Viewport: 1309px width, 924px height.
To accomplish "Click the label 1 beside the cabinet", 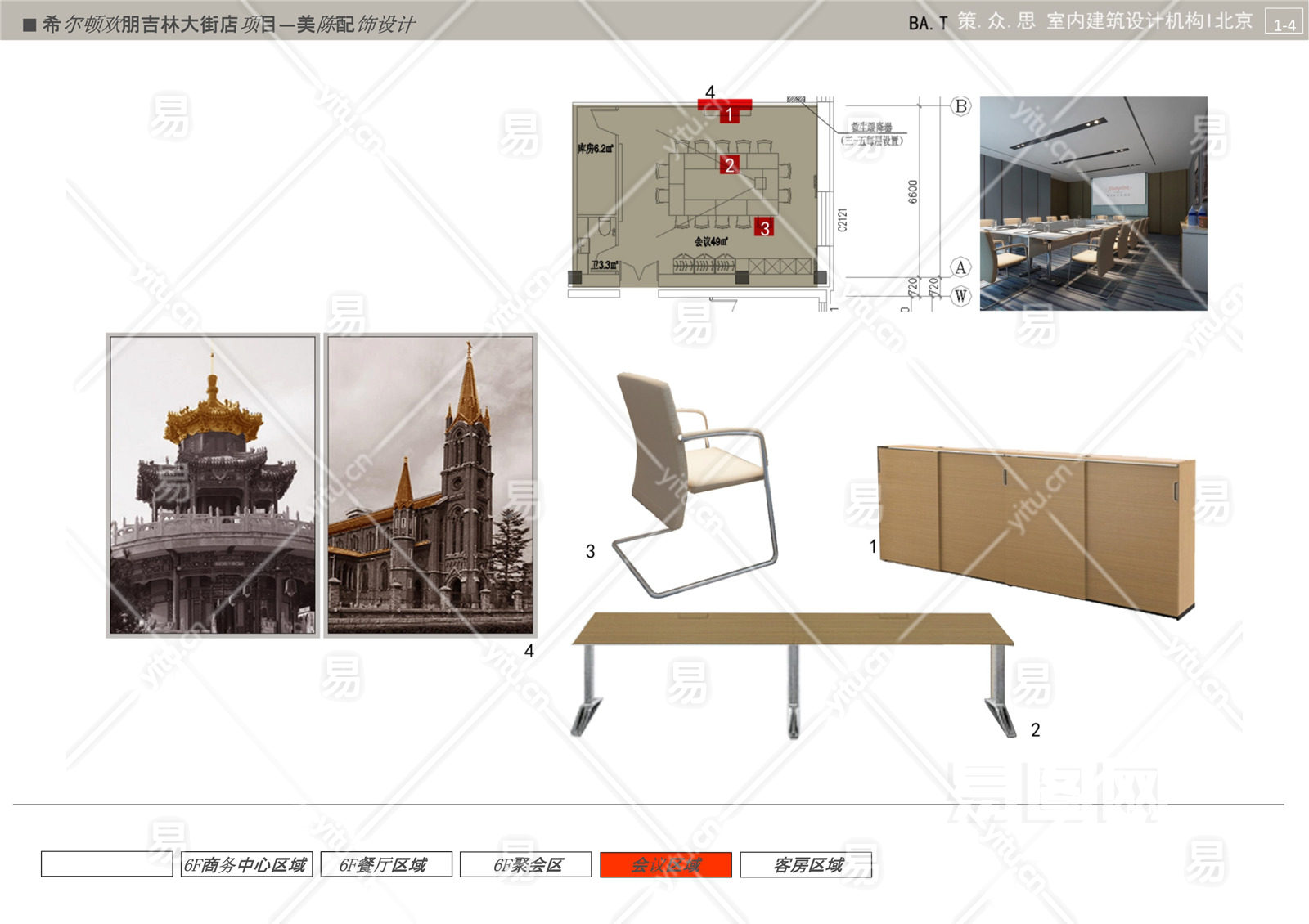I will pos(873,546).
